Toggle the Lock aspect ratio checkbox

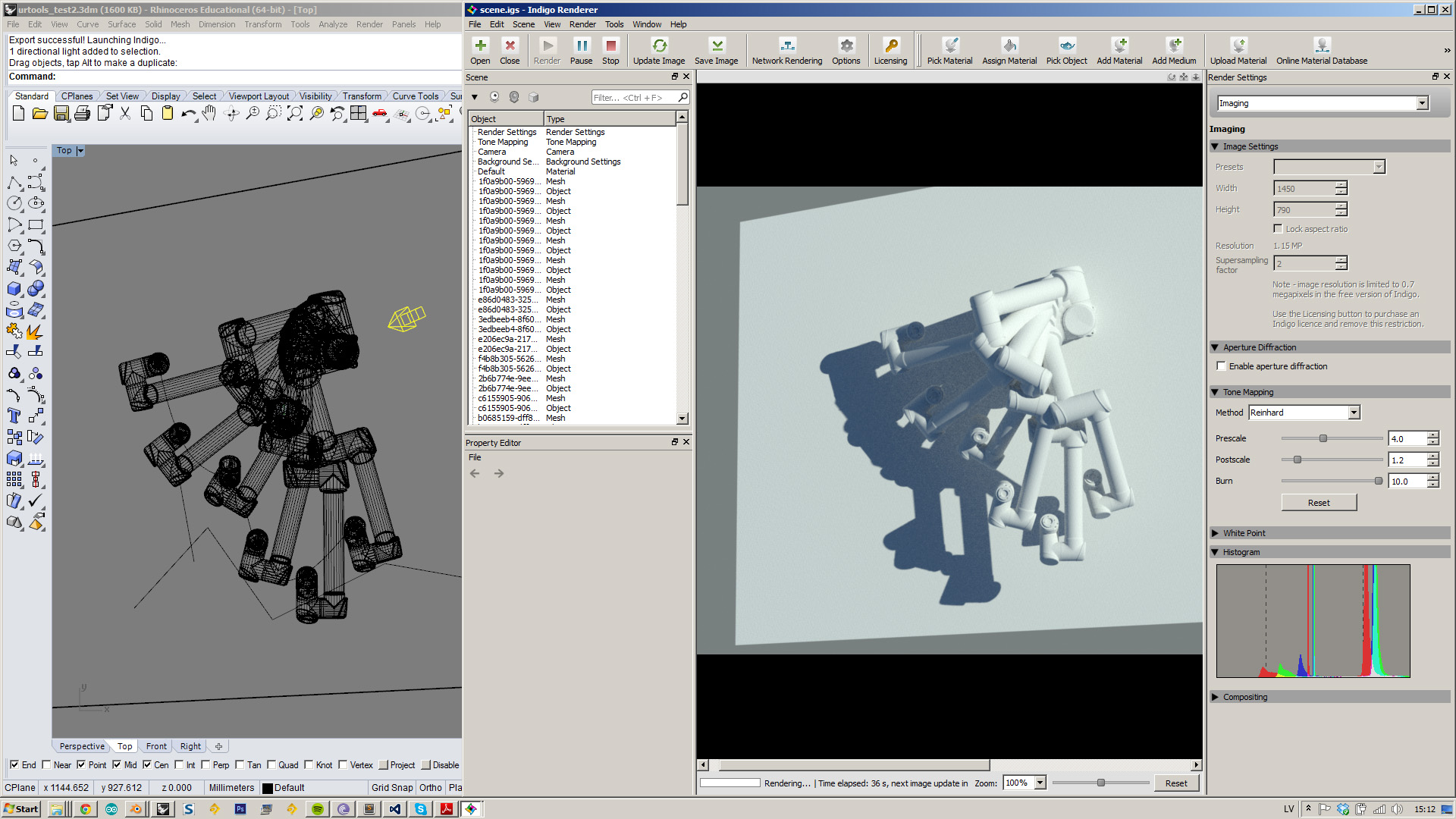pyautogui.click(x=1278, y=228)
